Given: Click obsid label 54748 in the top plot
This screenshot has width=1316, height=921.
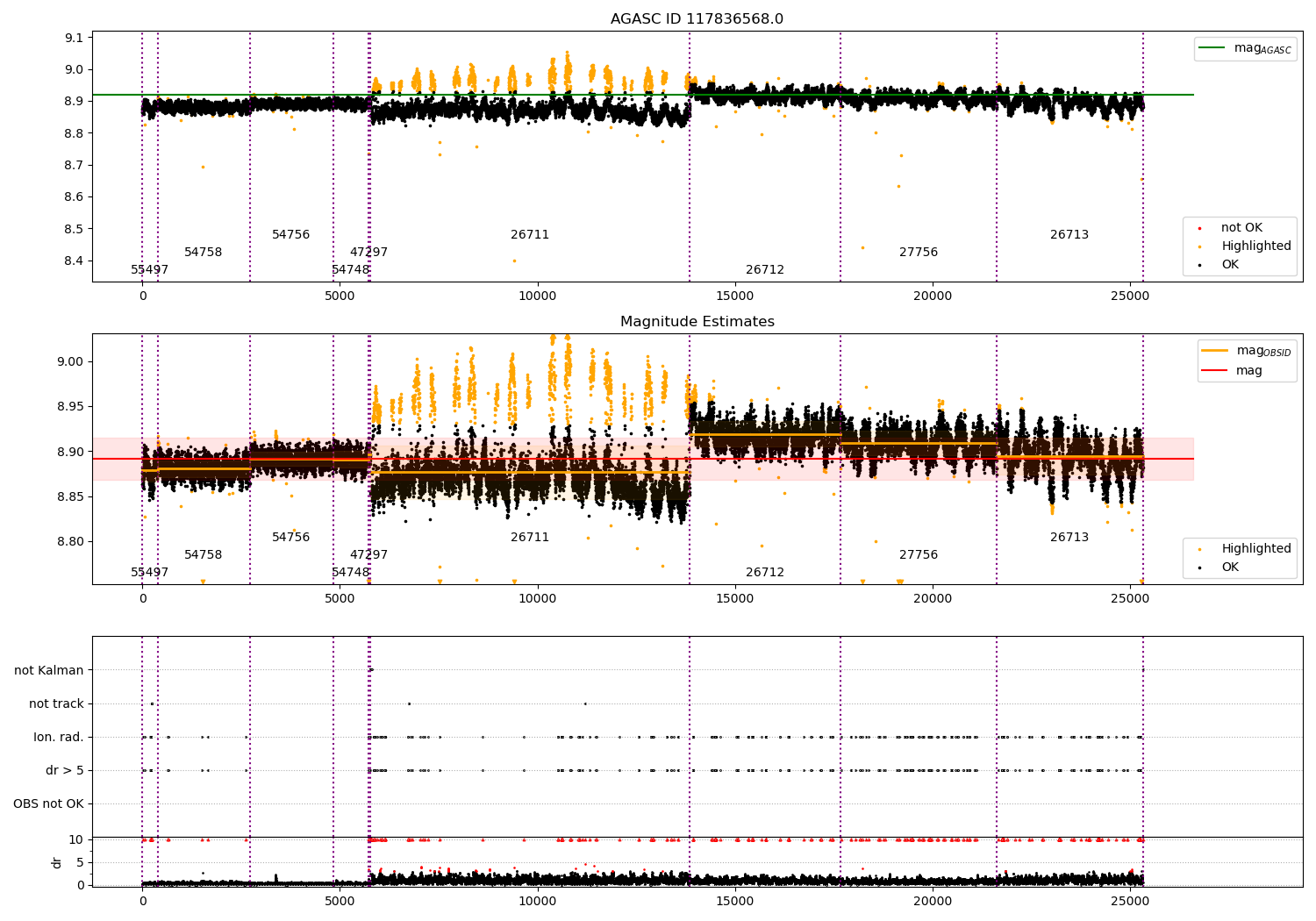Looking at the screenshot, I should tap(350, 270).
